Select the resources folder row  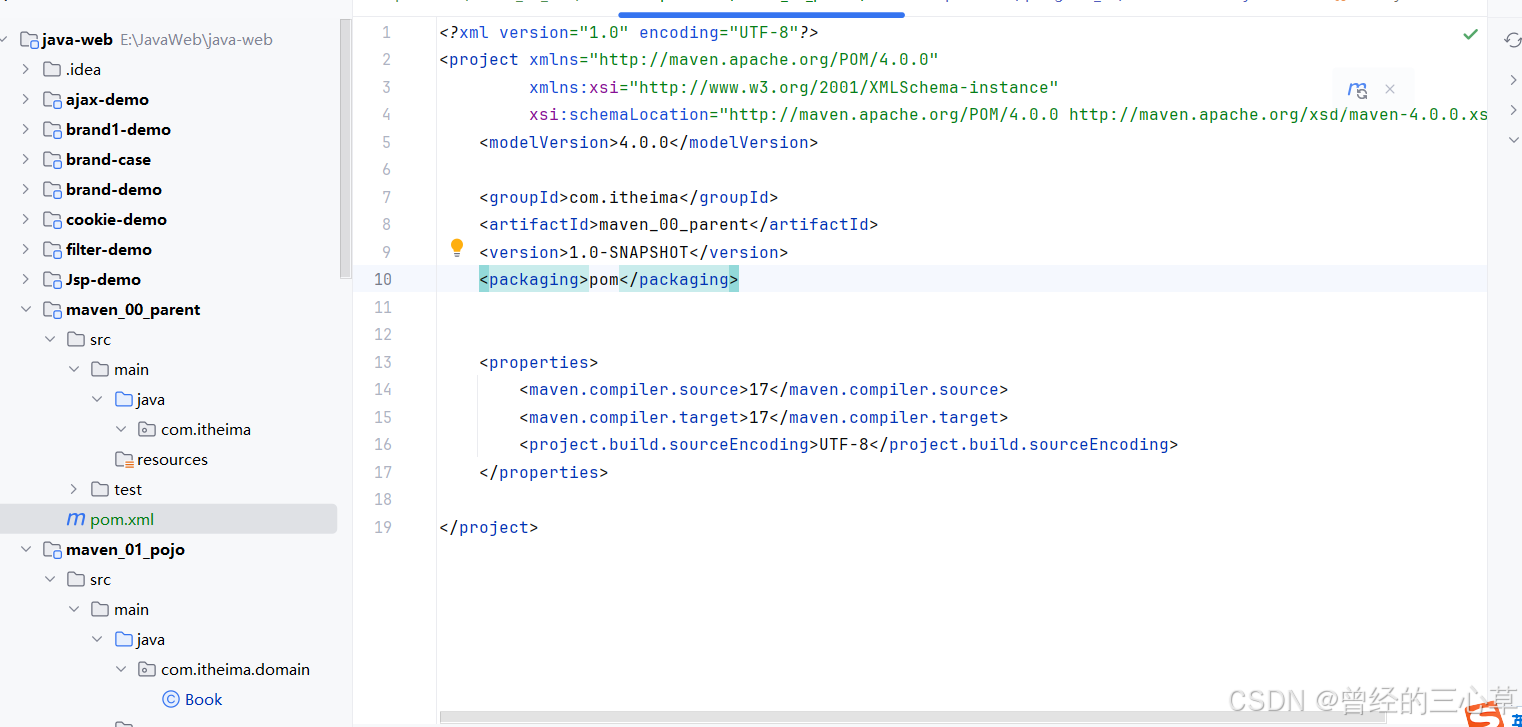(x=169, y=459)
